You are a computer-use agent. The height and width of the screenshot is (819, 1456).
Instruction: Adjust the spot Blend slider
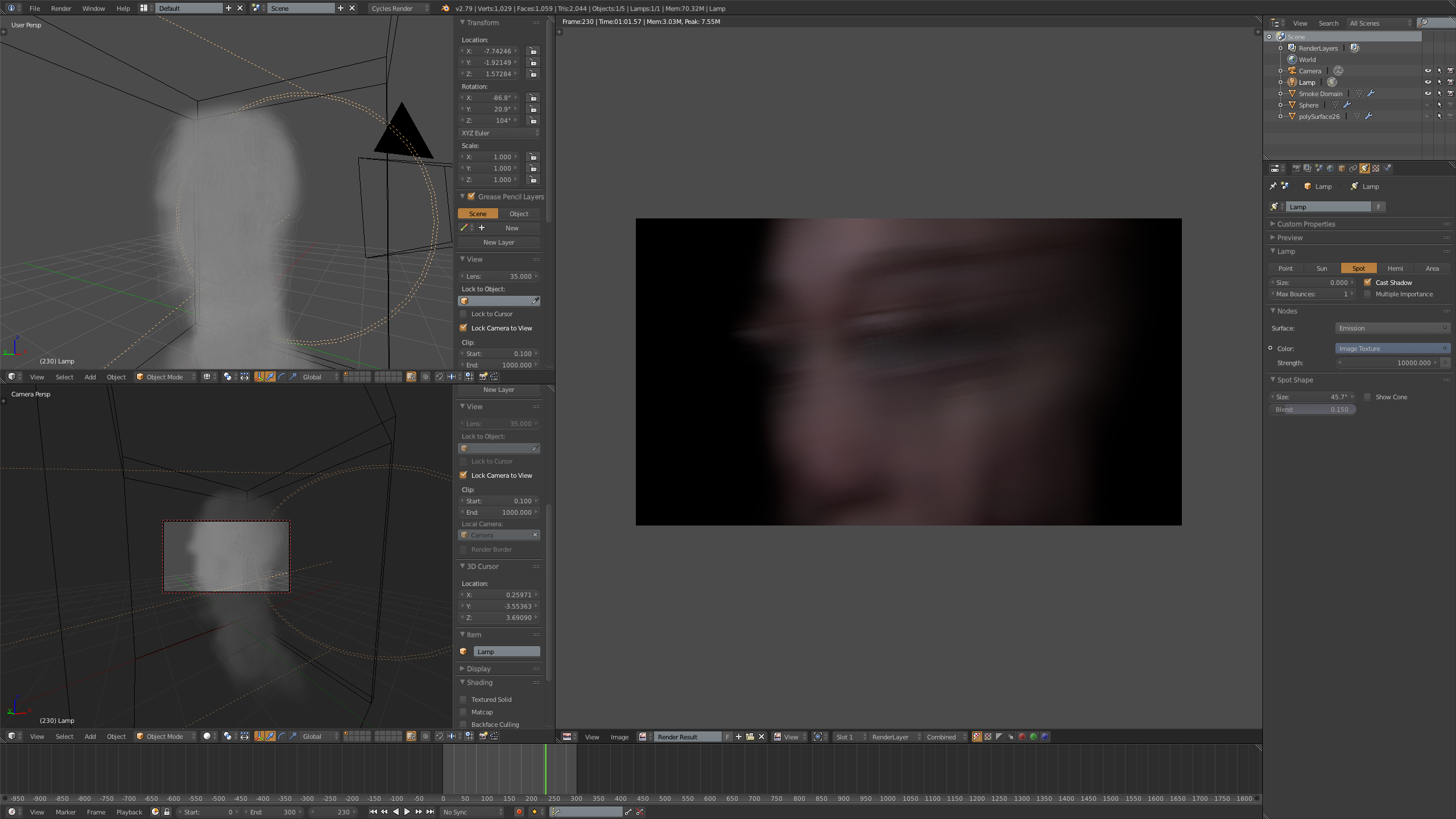coord(1312,409)
